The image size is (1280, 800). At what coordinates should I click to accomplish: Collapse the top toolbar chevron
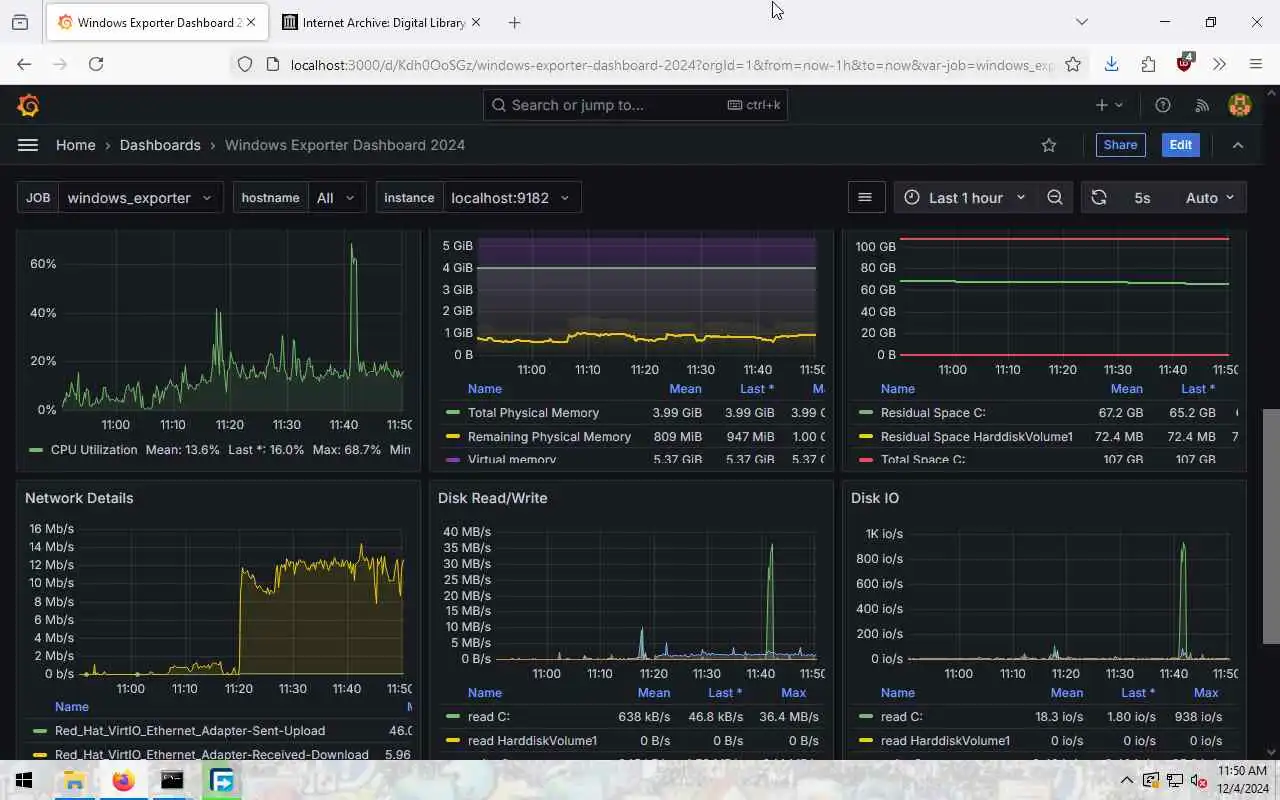tap(1238, 145)
